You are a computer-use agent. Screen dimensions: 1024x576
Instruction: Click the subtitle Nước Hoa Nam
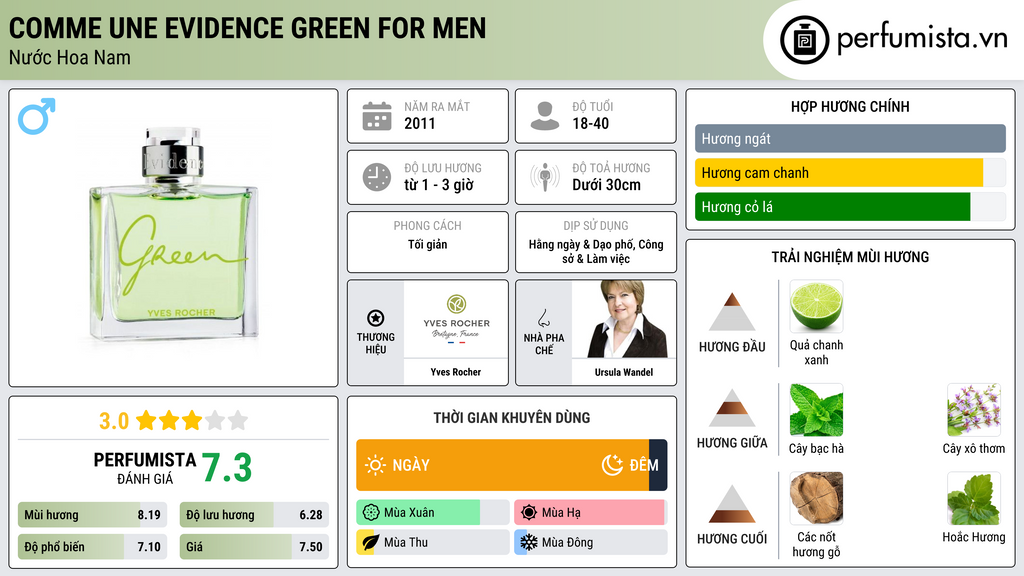(70, 57)
